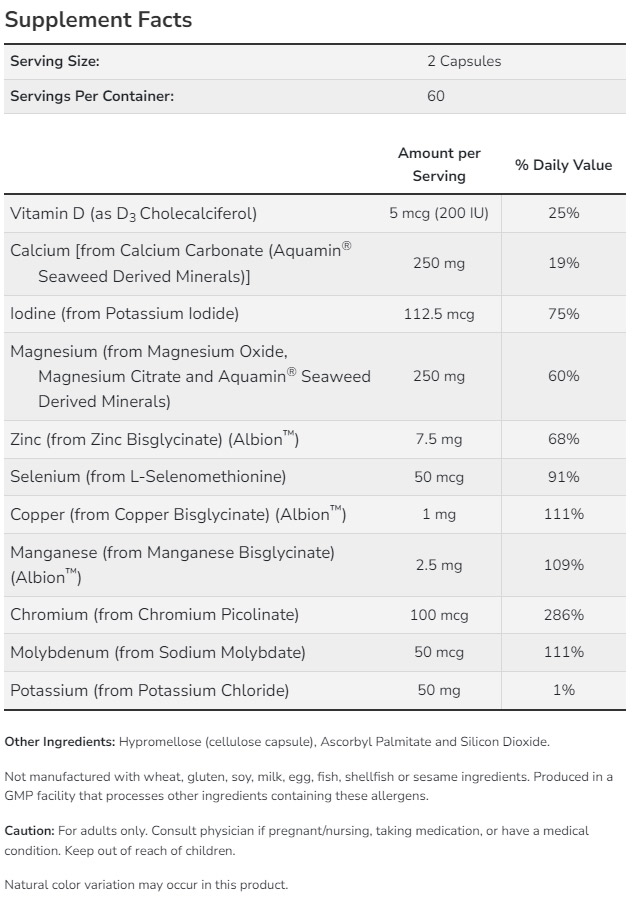Click Chromium's 286% daily value

coord(564,615)
